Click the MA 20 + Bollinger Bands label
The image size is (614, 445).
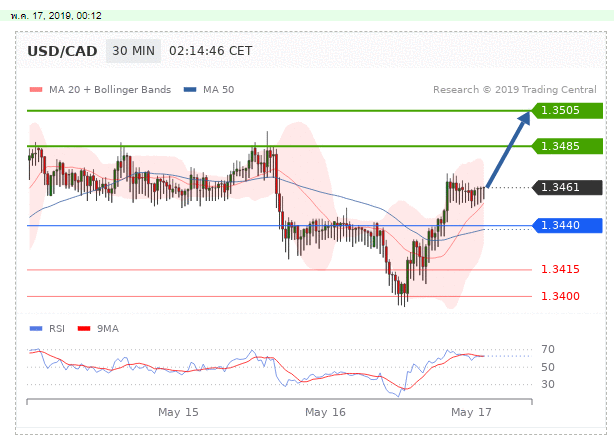[x=110, y=90]
